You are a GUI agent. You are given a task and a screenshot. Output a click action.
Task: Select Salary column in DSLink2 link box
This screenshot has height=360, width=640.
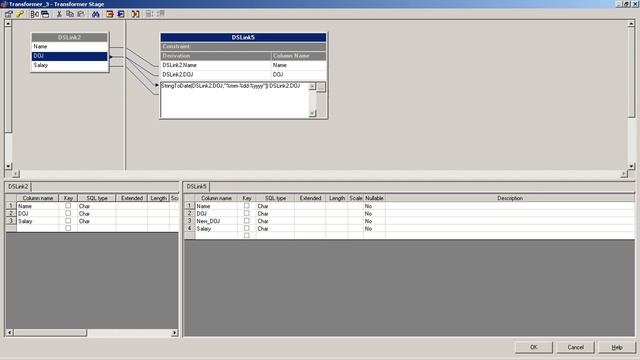pyautogui.click(x=69, y=65)
